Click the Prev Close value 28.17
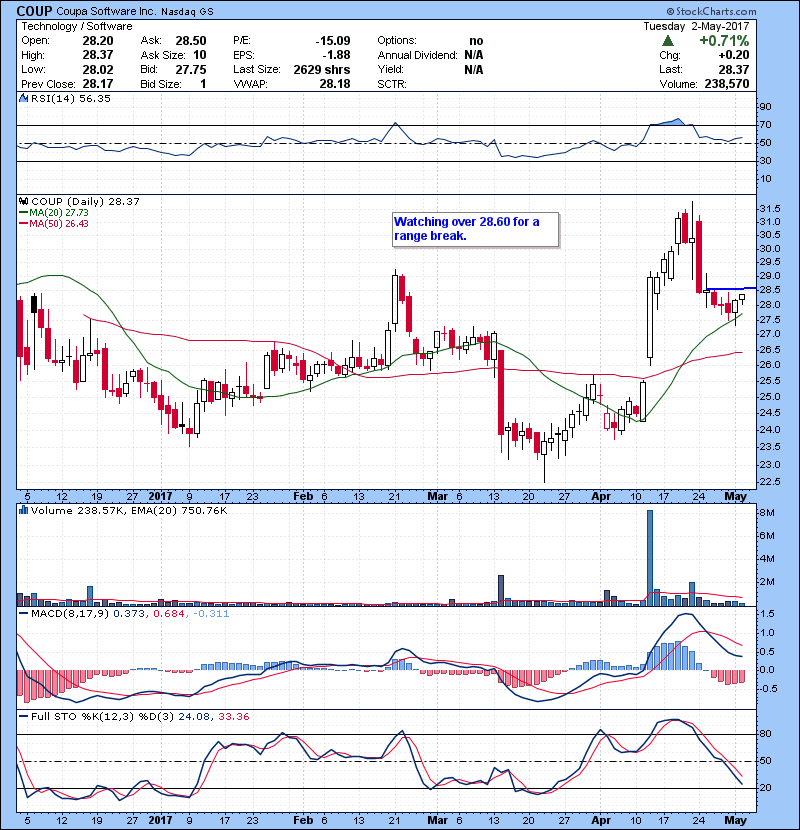The width and height of the screenshot is (800, 830). click(98, 84)
